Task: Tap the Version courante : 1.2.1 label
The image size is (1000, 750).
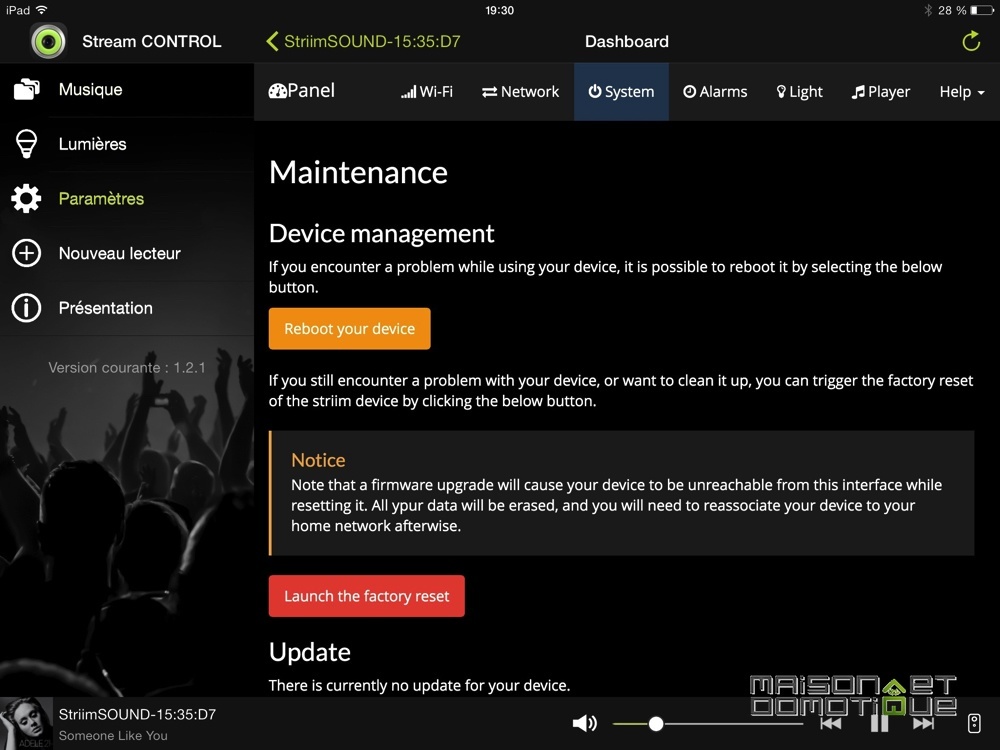Action: [127, 367]
